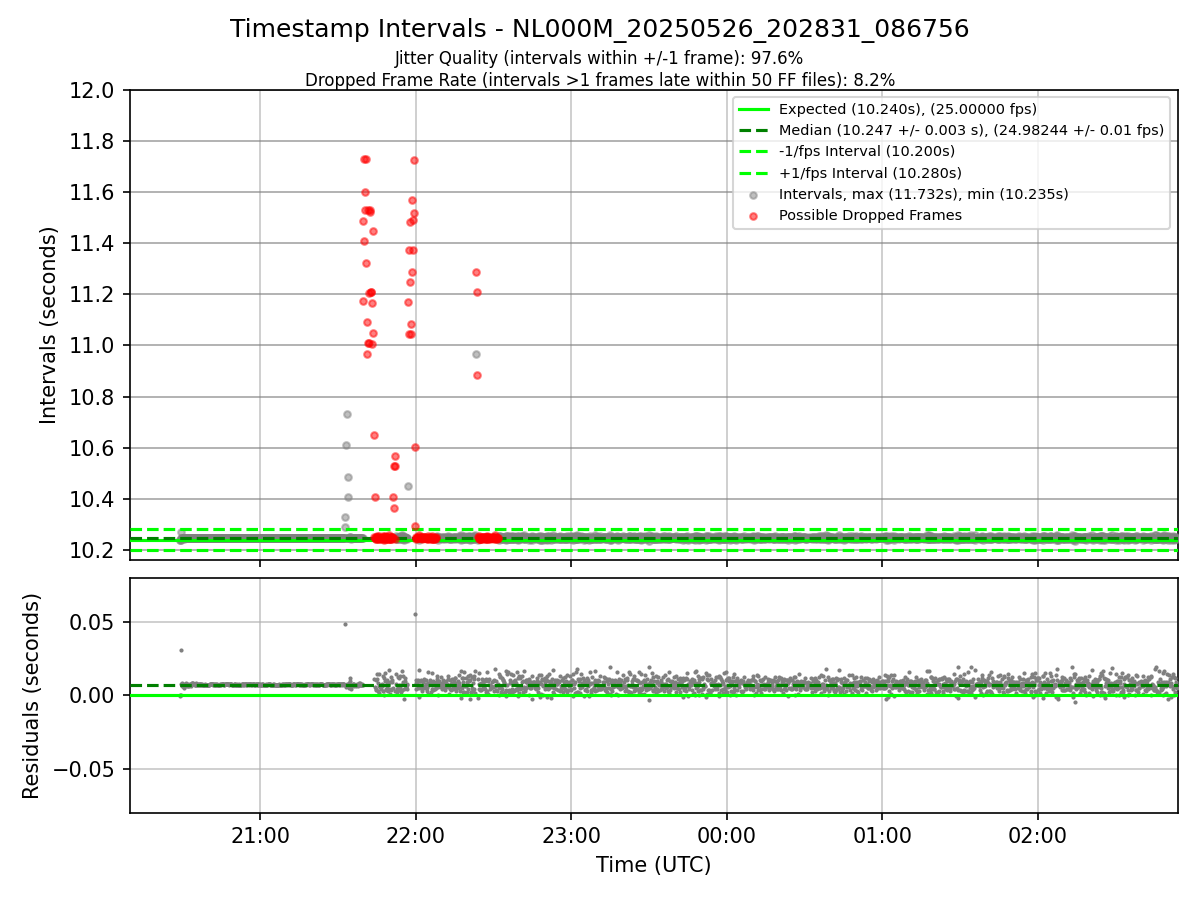1200x900 pixels.
Task: Click the solid green line sample in legend
Action: point(754,109)
